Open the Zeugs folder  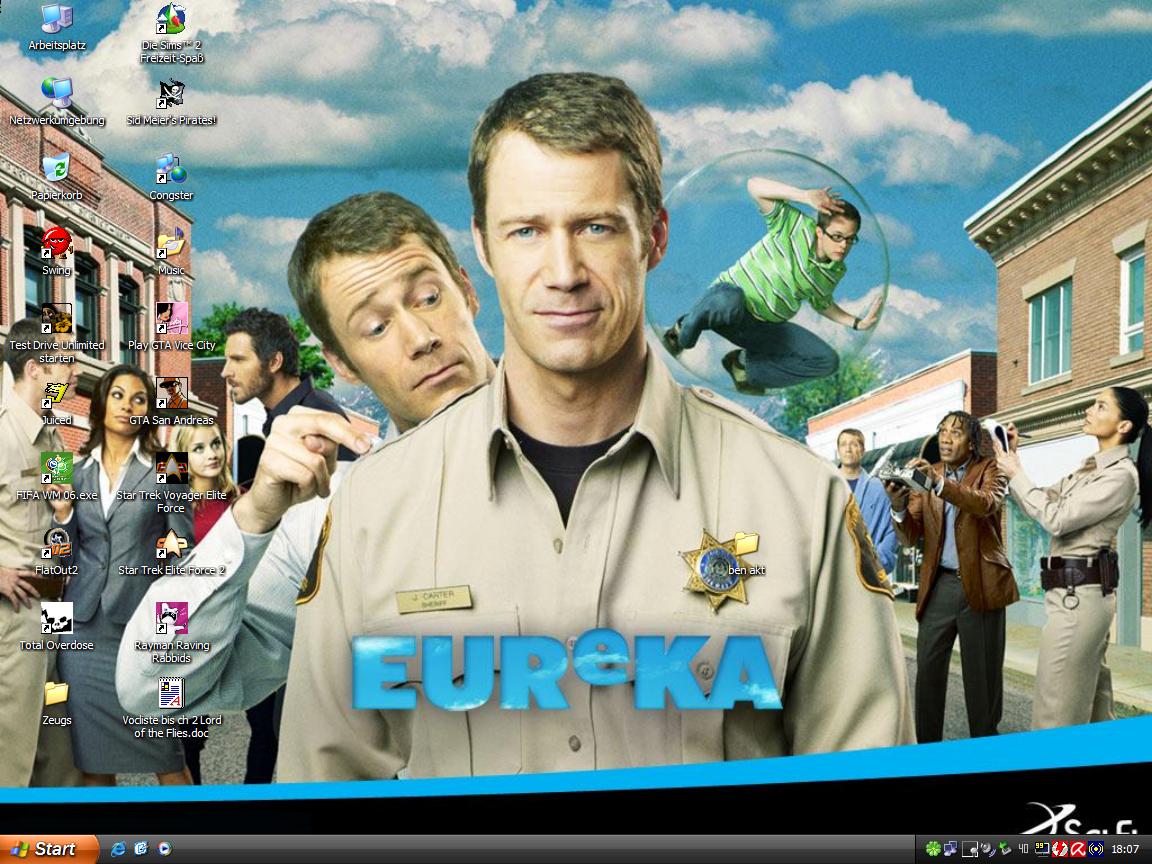click(x=57, y=694)
